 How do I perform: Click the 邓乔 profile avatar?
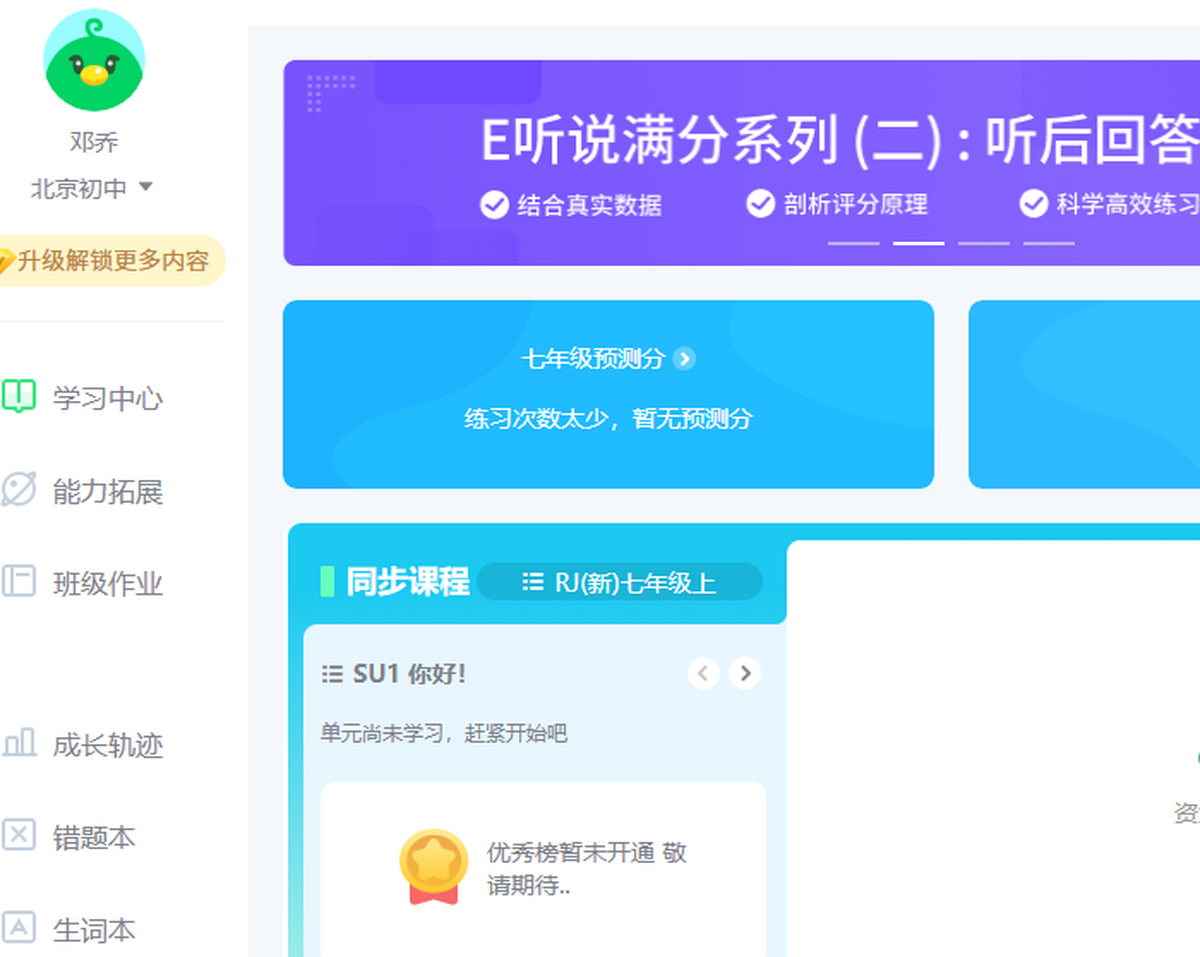95,60
